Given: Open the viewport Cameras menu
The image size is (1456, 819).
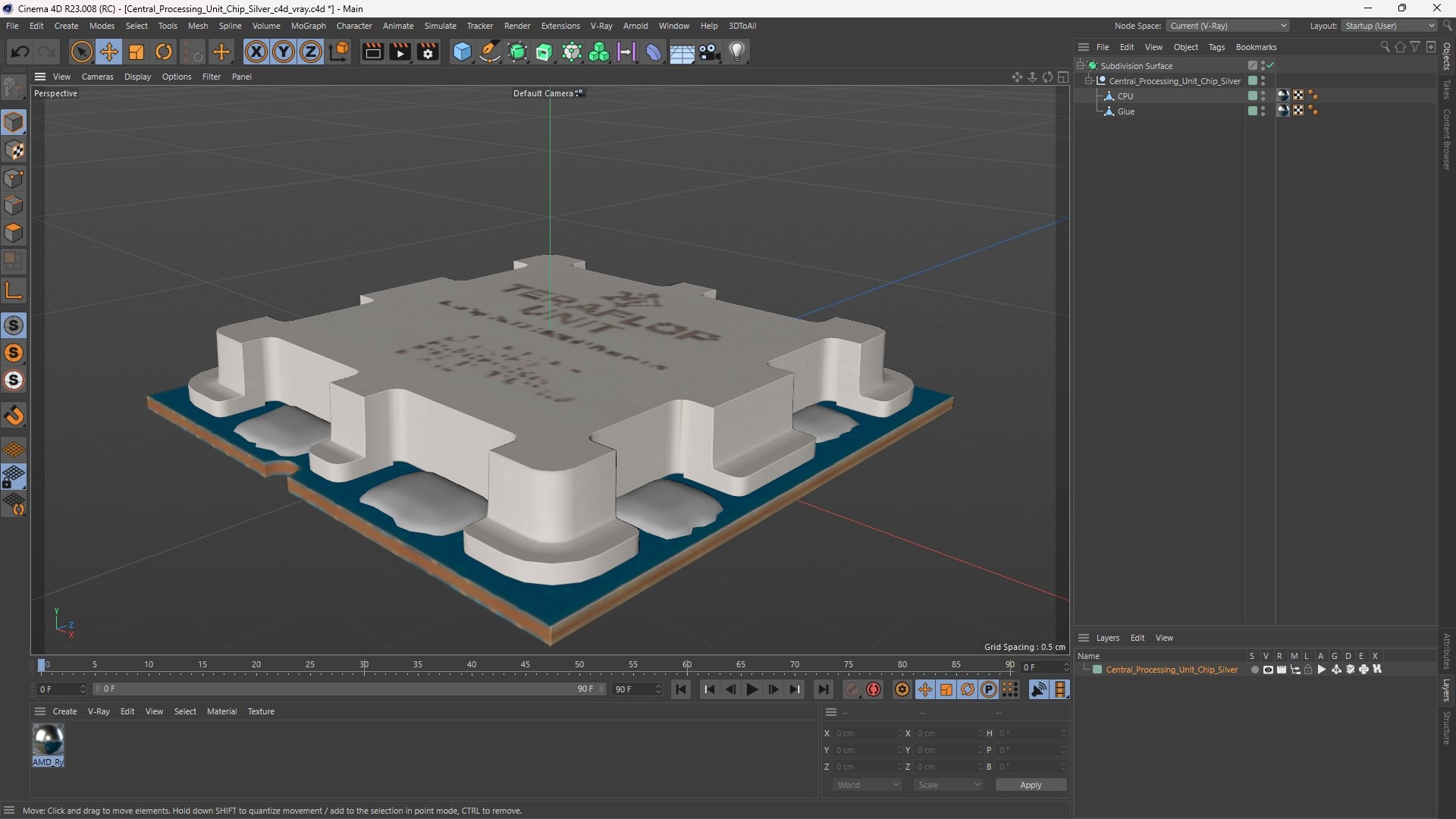Looking at the screenshot, I should (x=97, y=77).
